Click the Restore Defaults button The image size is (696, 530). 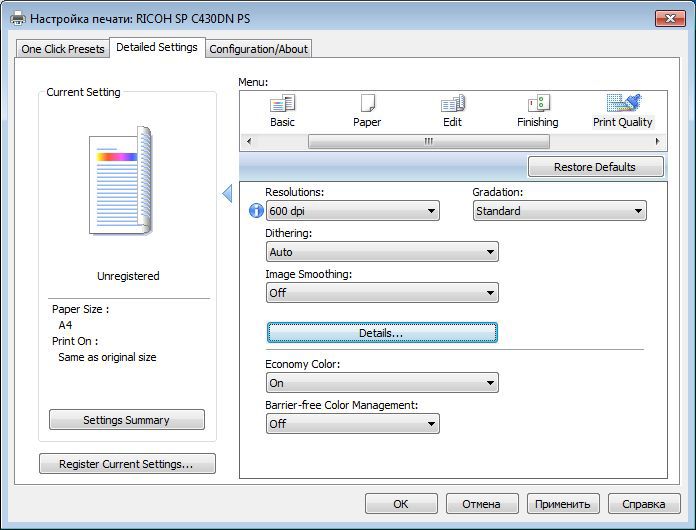(595, 167)
